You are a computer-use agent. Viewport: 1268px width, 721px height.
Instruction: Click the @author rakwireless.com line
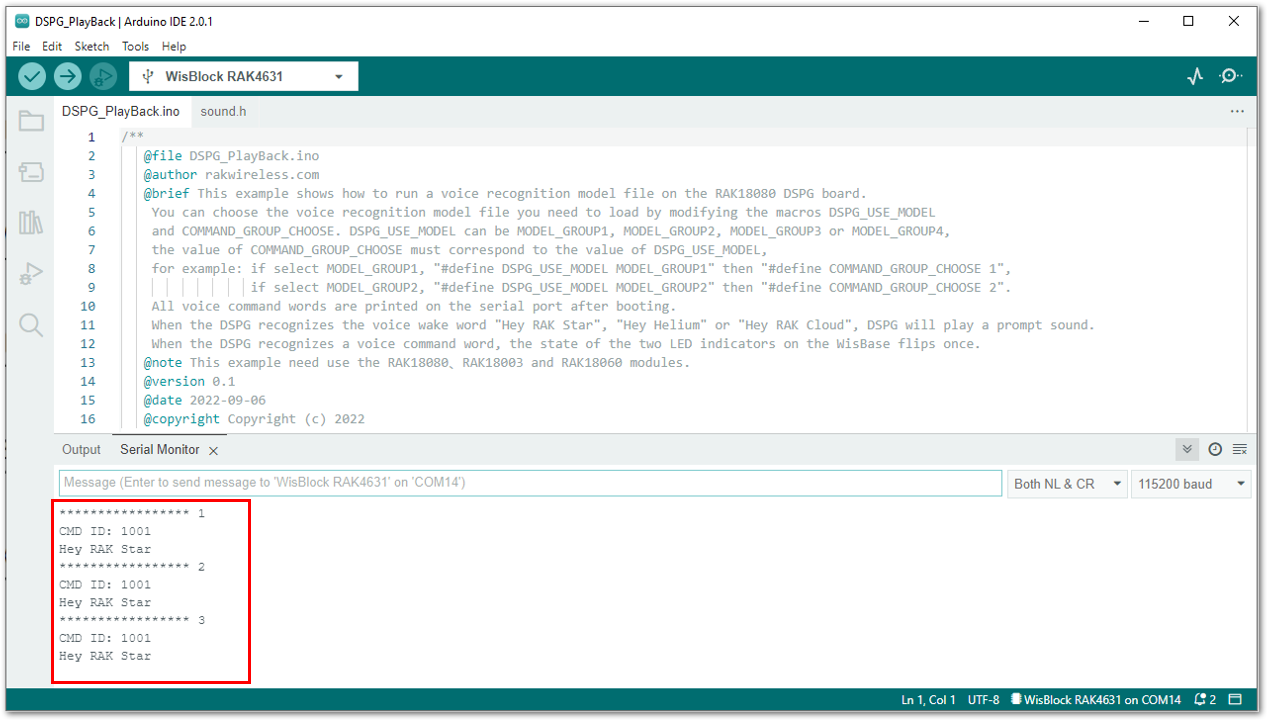click(231, 175)
